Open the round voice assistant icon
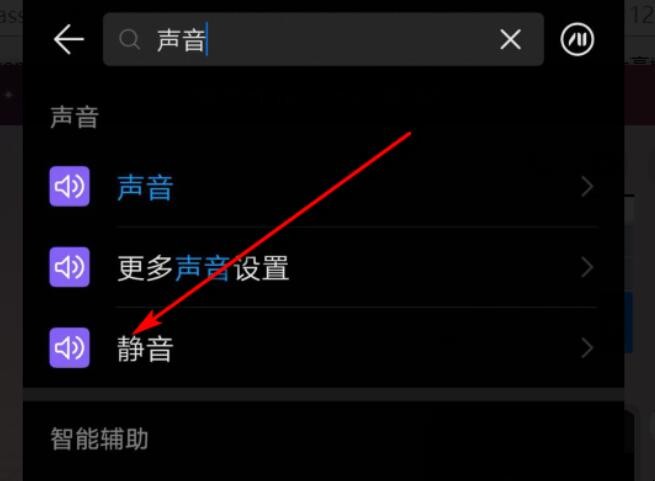The image size is (655, 481). tap(577, 40)
